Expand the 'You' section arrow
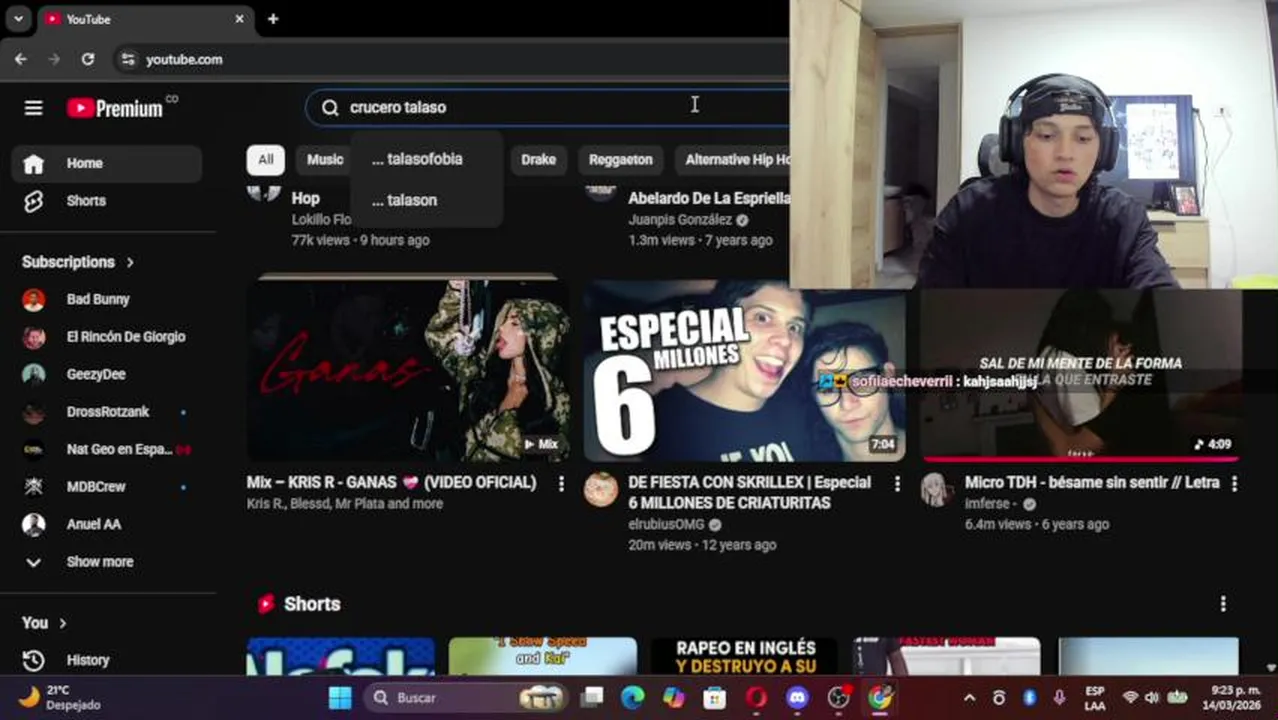This screenshot has width=1278, height=720. [62, 623]
